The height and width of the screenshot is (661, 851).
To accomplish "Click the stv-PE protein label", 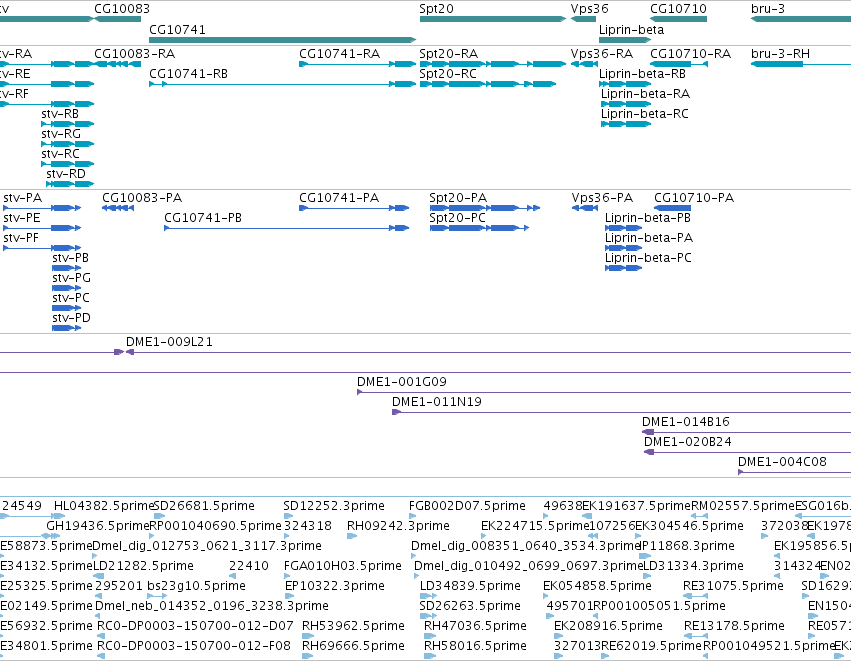I will click(x=22, y=218).
